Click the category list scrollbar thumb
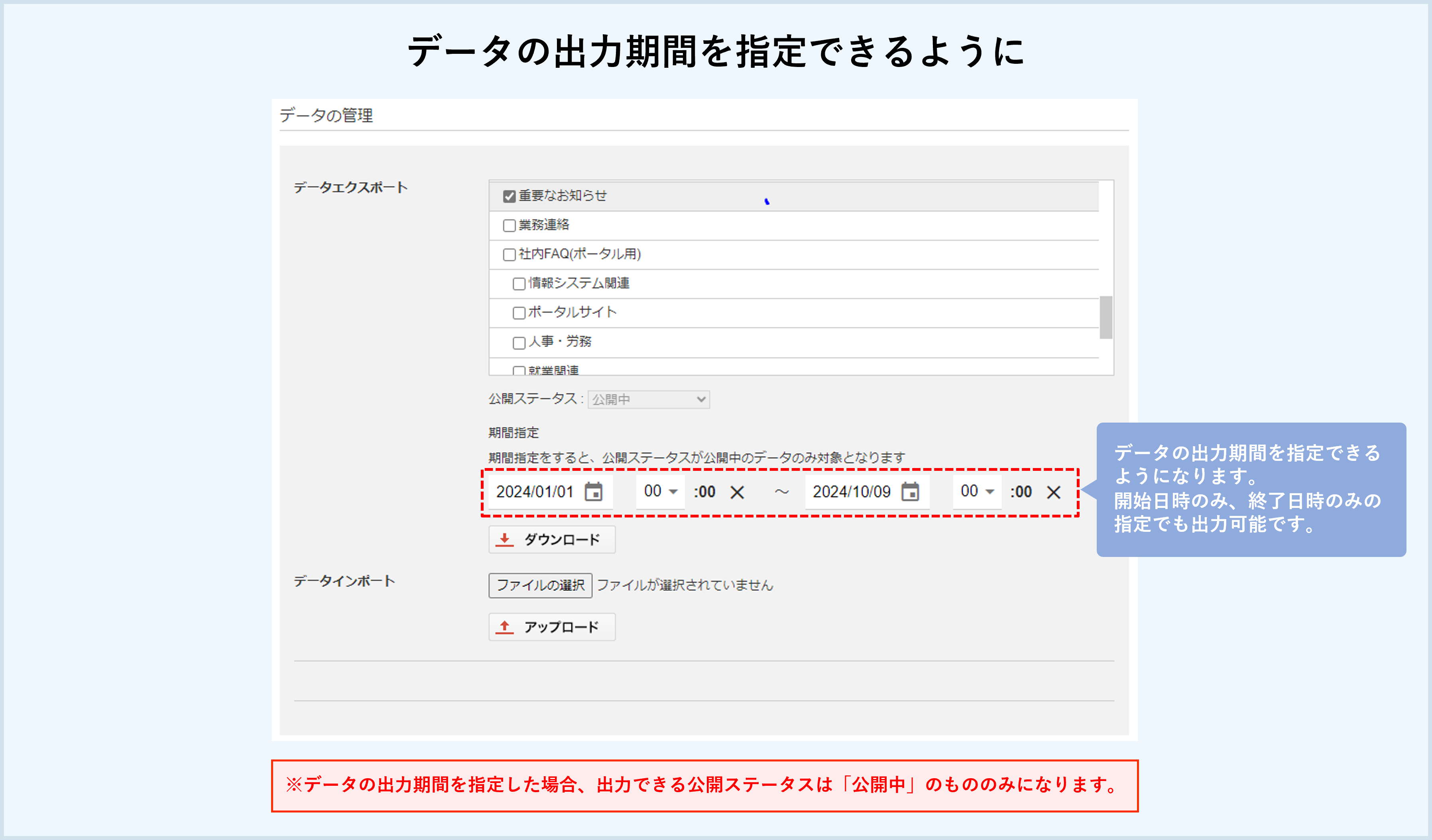The image size is (1432, 840). pyautogui.click(x=1105, y=317)
